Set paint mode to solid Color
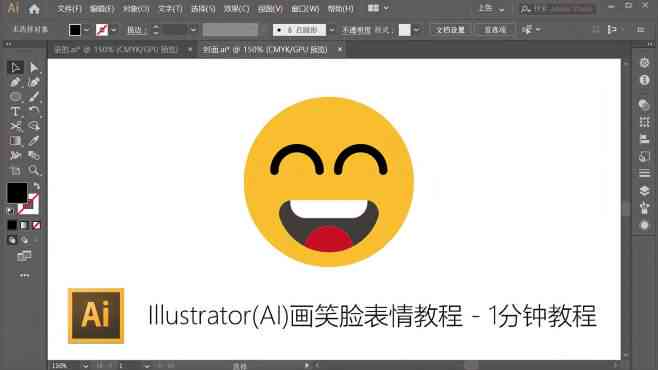The image size is (658, 370). 12,225
